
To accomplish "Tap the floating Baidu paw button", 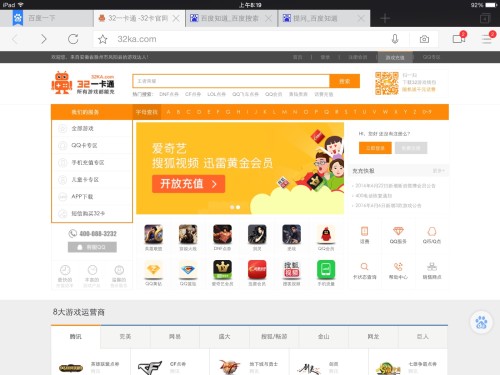I will (481, 322).
